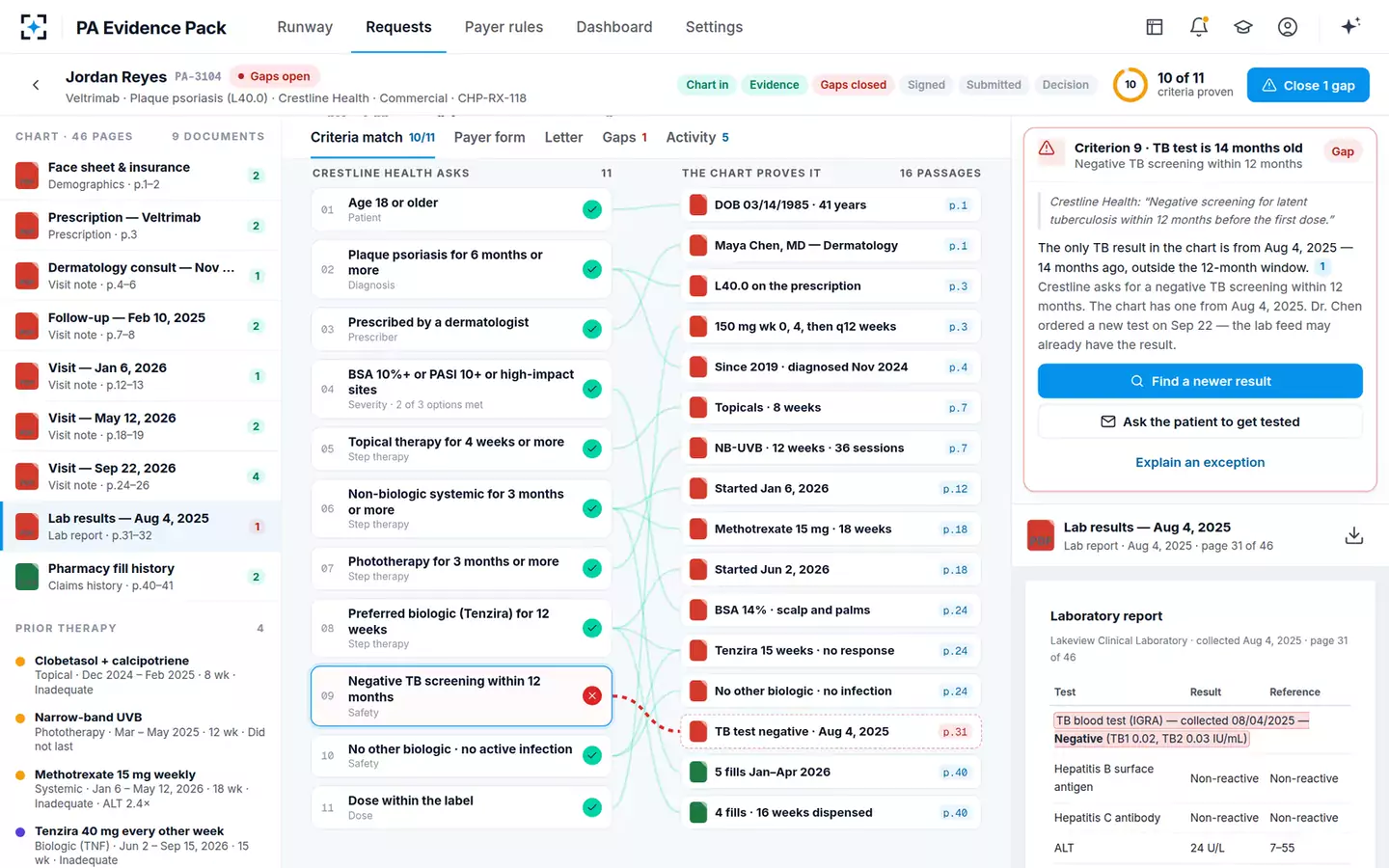Image resolution: width=1389 pixels, height=868 pixels.
Task: Click the PDF icon next to Lab results header
Action: pyautogui.click(x=1041, y=535)
